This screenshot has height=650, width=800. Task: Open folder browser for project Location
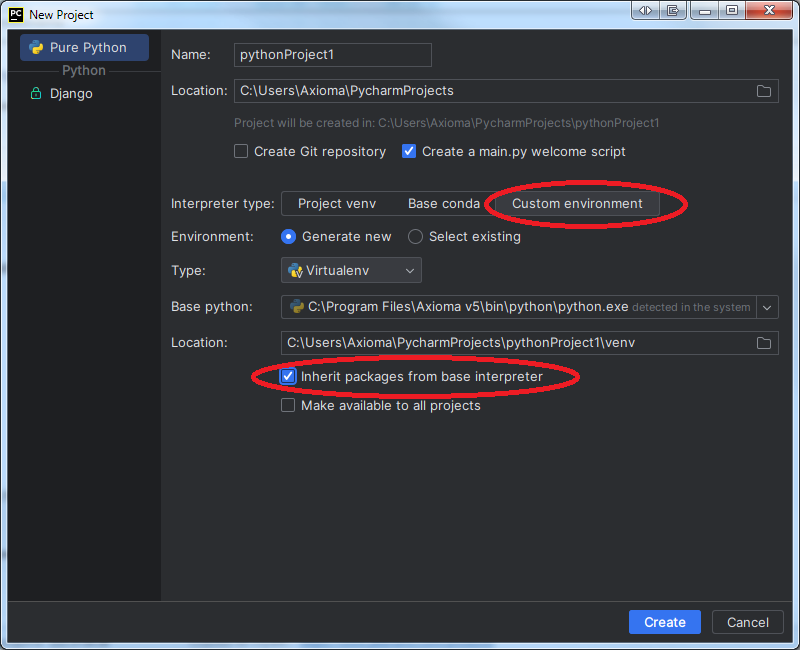click(763, 91)
